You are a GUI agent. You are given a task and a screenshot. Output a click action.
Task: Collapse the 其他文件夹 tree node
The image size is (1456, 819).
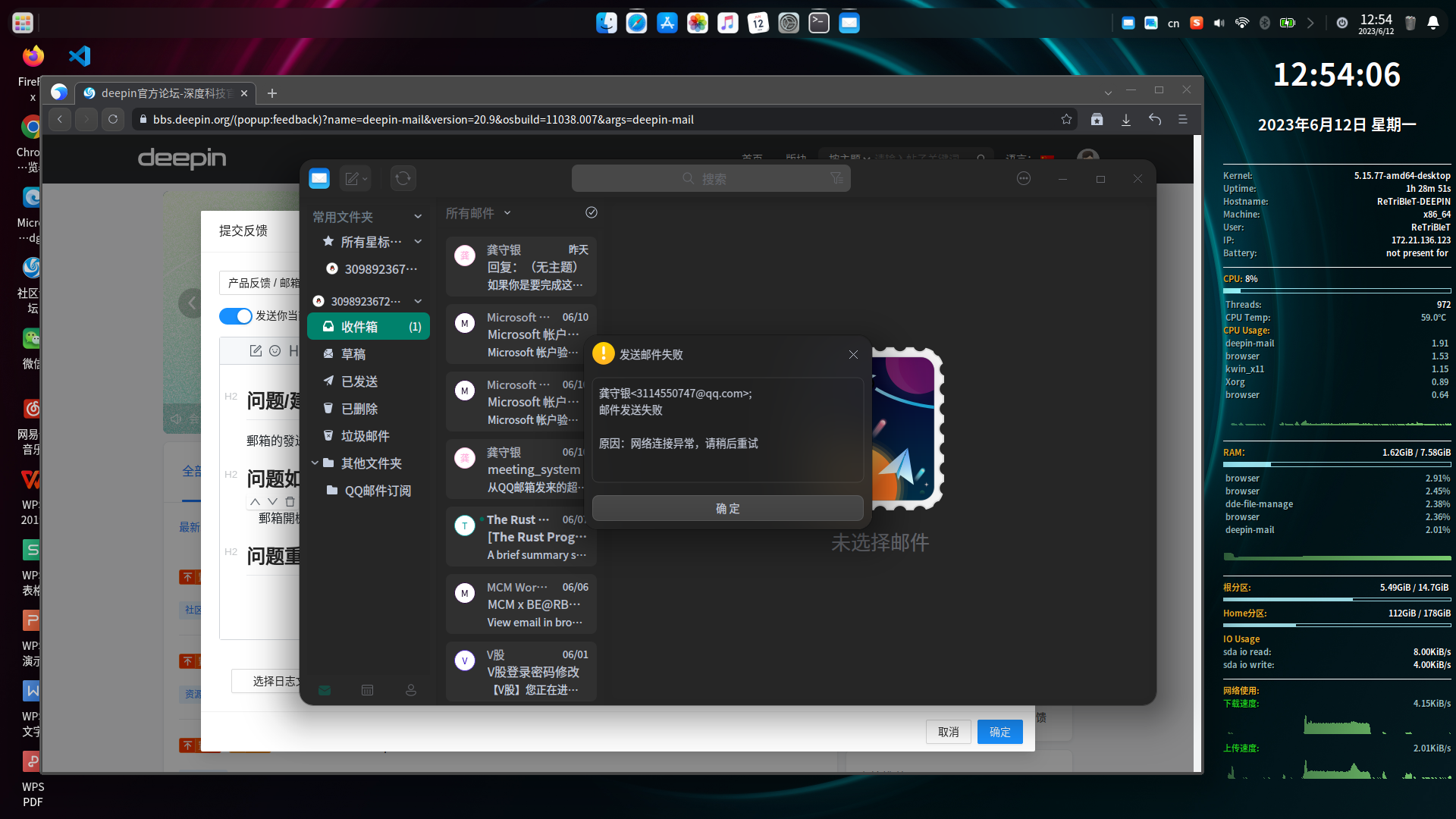coord(315,463)
